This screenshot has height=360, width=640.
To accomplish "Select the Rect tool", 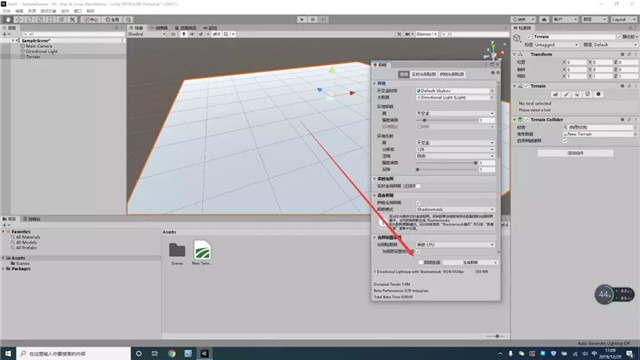I will pos(51,20).
